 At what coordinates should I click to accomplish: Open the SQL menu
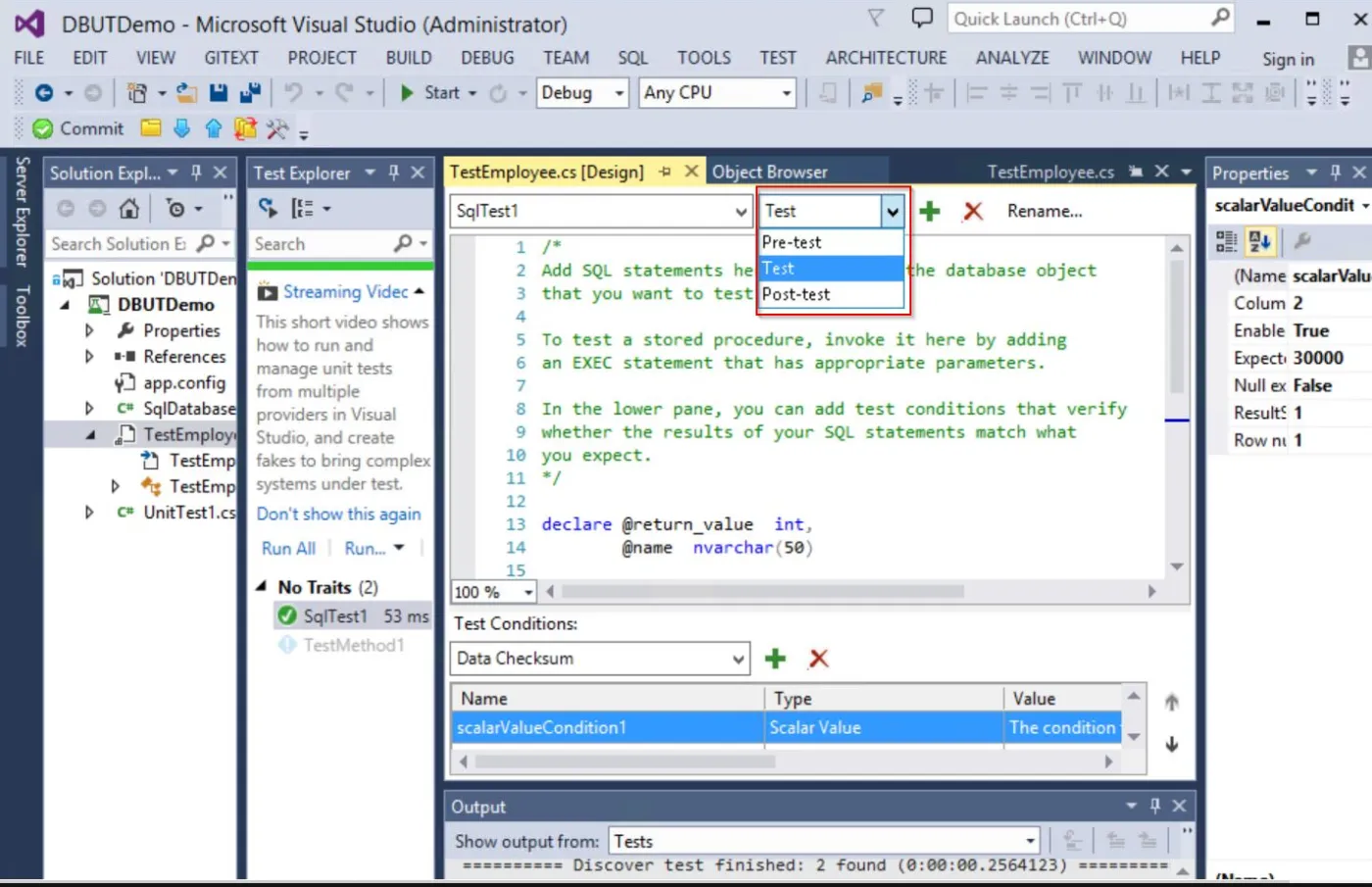click(633, 58)
